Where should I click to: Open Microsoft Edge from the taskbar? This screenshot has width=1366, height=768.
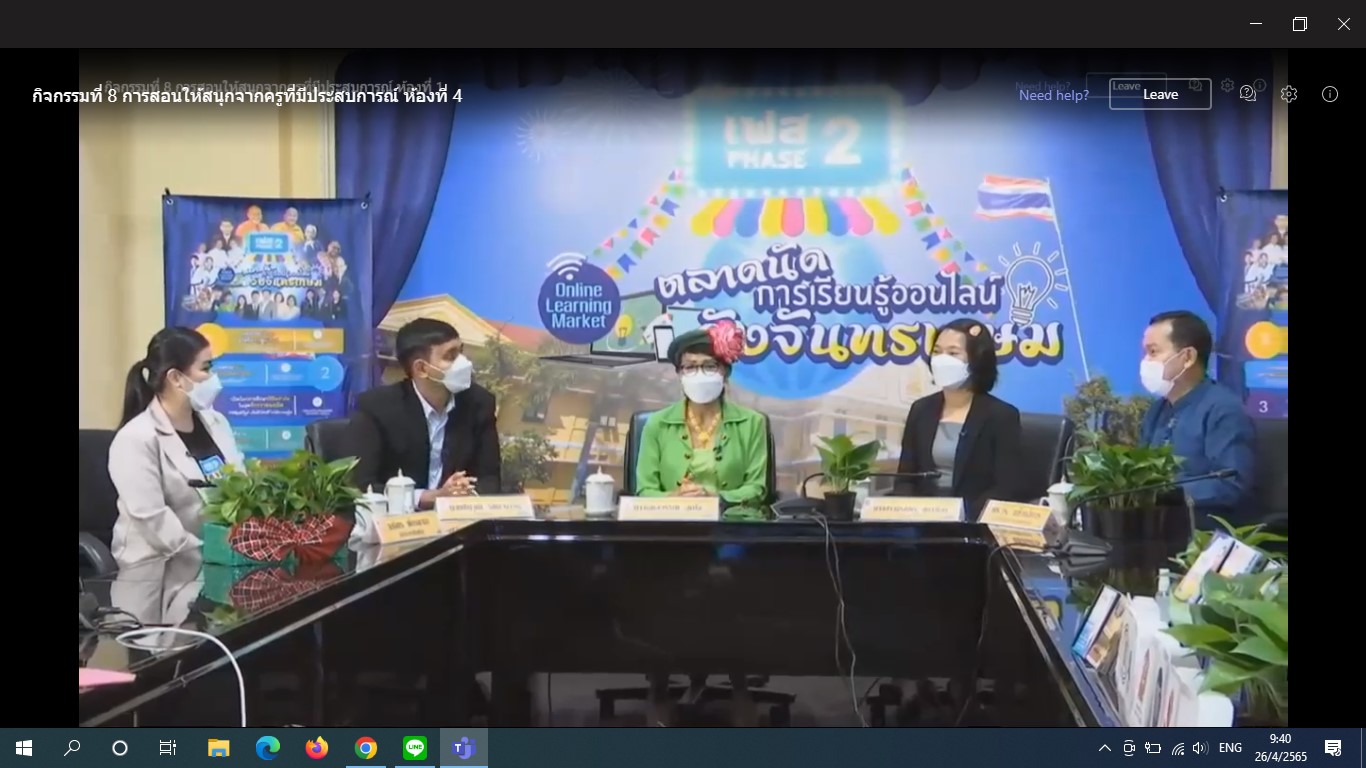coord(268,748)
